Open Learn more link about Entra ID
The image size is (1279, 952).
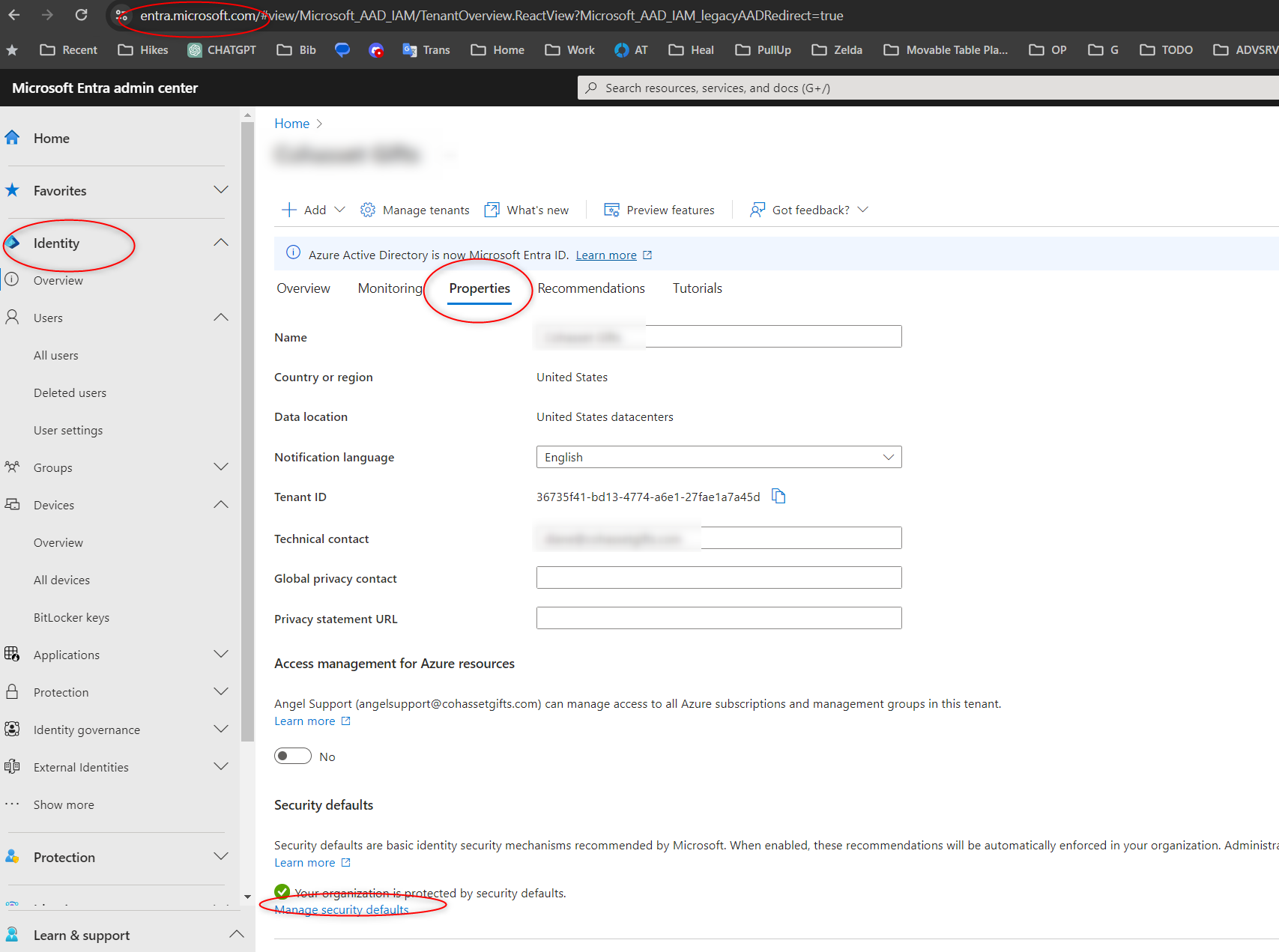coord(605,255)
